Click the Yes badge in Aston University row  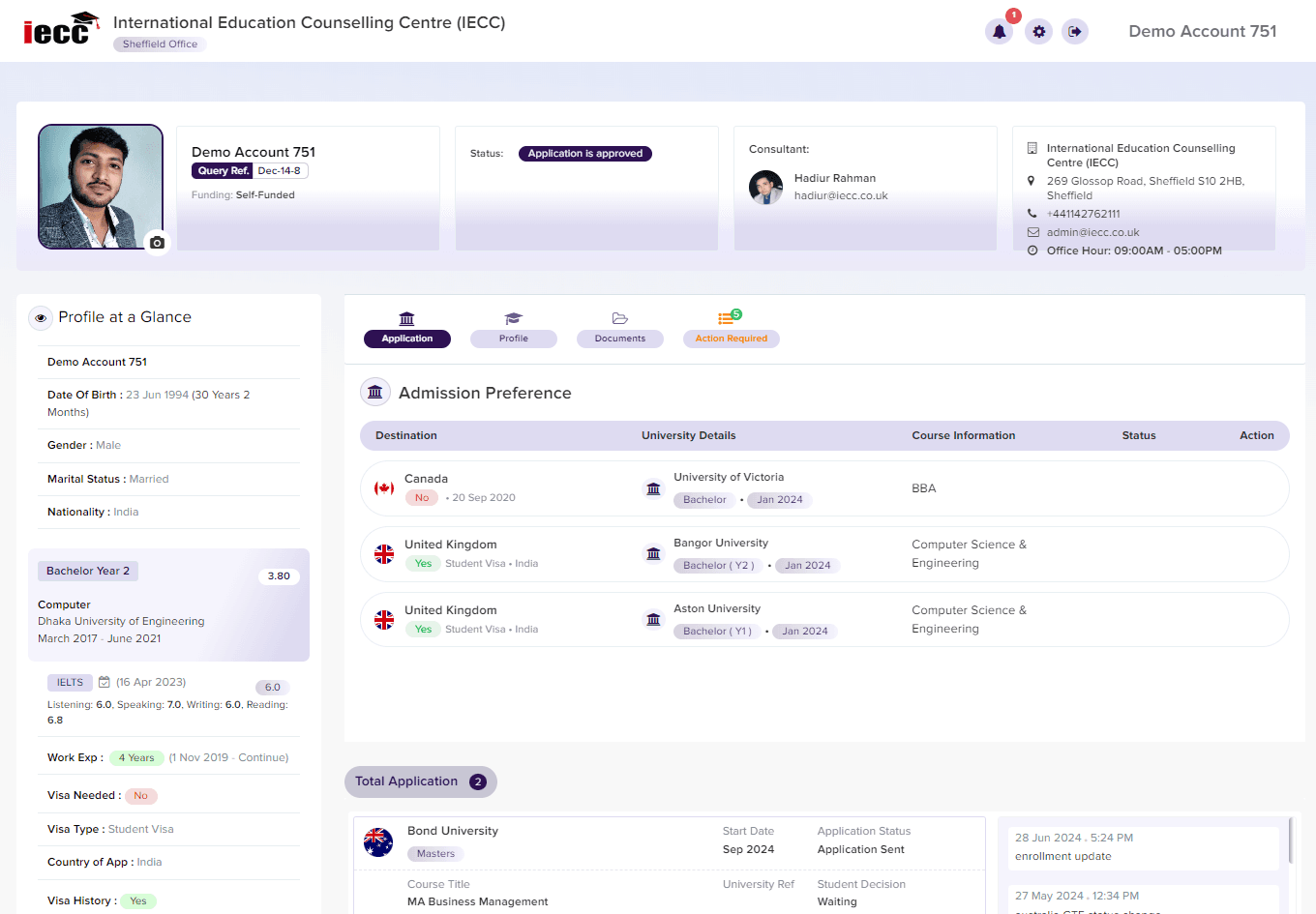(423, 630)
